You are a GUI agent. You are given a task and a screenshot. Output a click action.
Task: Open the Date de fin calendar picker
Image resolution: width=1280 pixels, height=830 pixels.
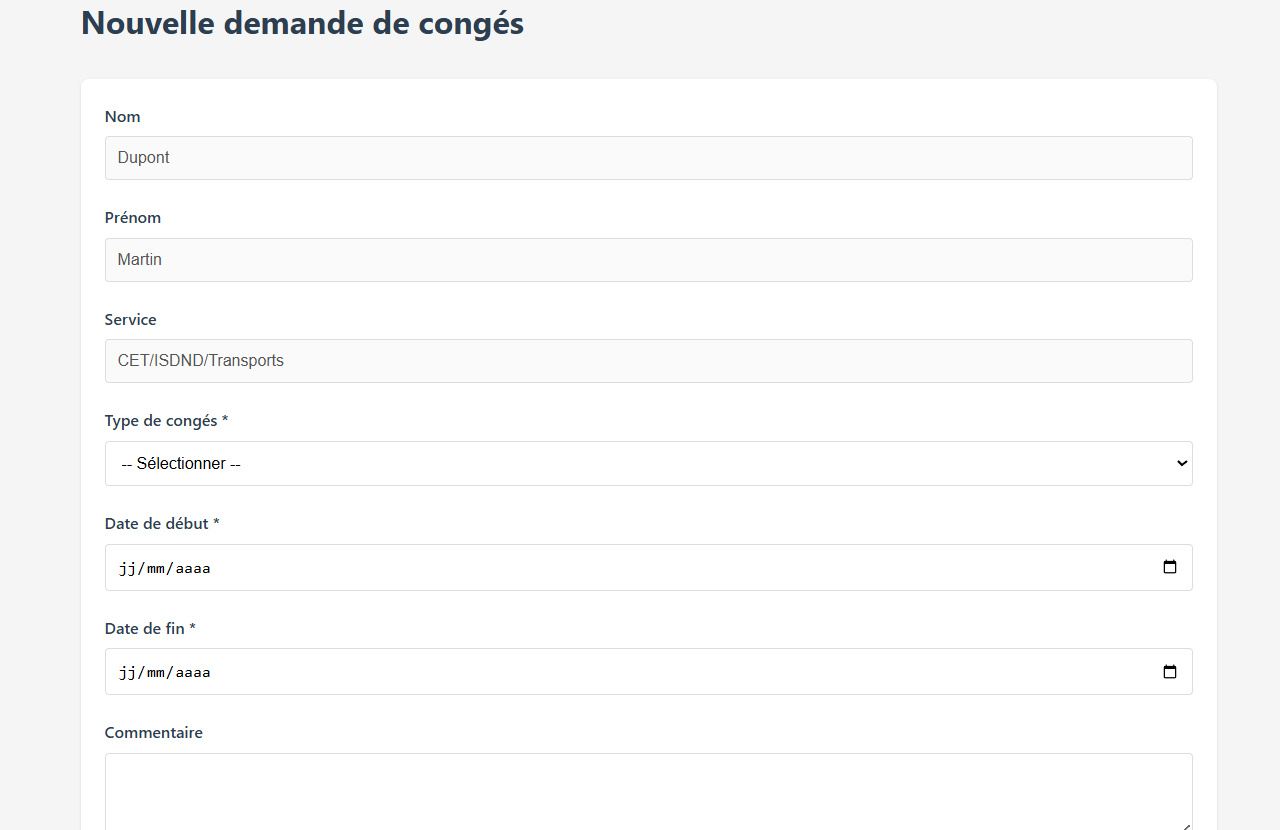pyautogui.click(x=1170, y=672)
